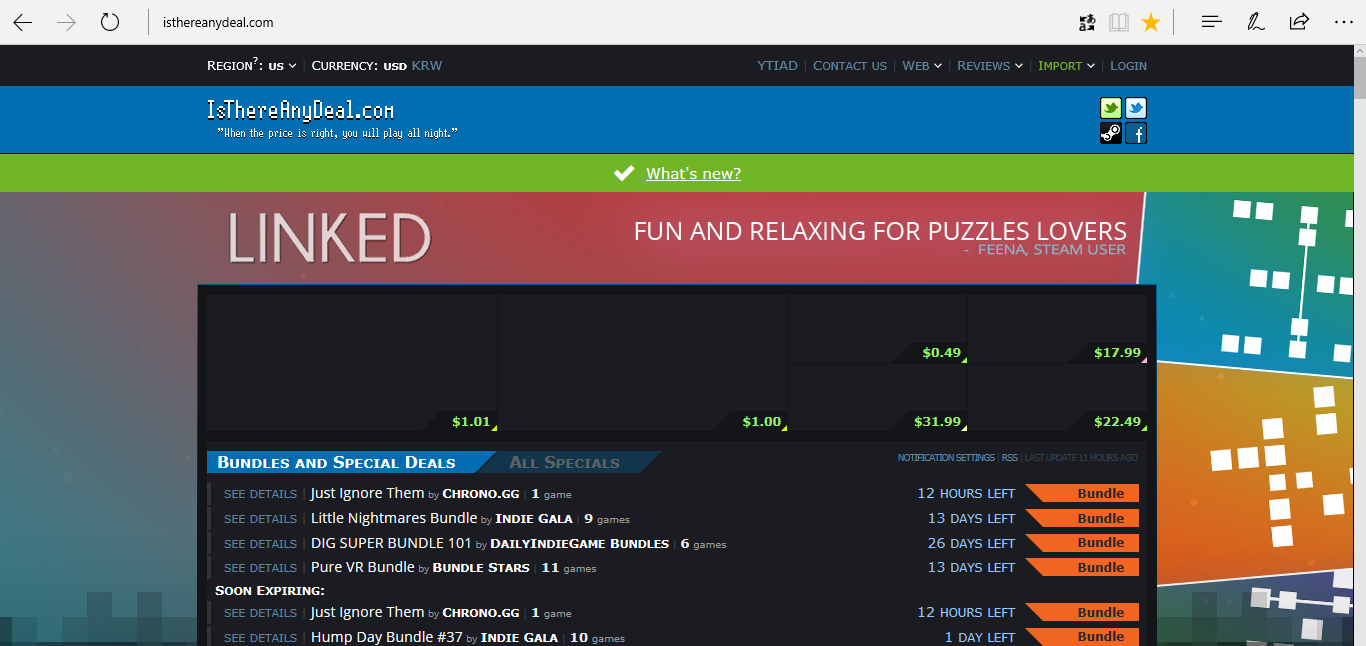This screenshot has width=1366, height=646.
Task: Switch currency to KRW
Action: click(427, 66)
